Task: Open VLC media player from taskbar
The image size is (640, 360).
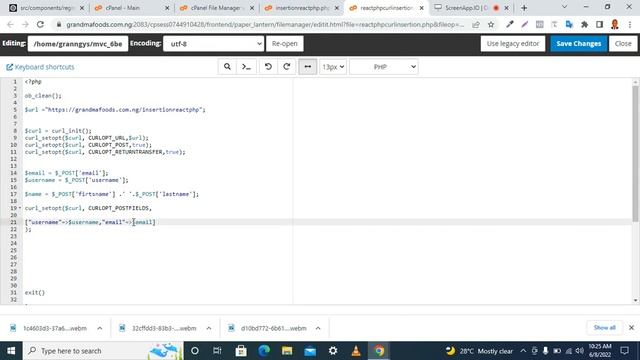Action: (x=356, y=351)
